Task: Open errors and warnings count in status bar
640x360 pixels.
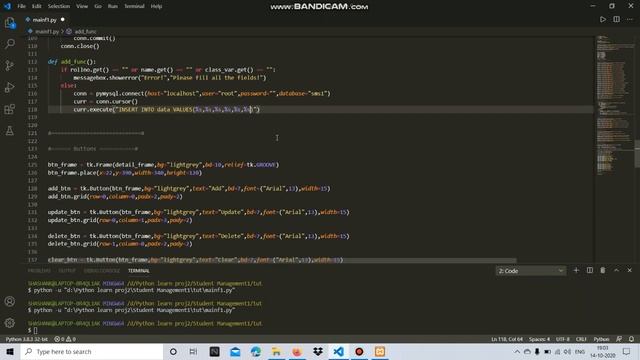Action: tap(65, 339)
